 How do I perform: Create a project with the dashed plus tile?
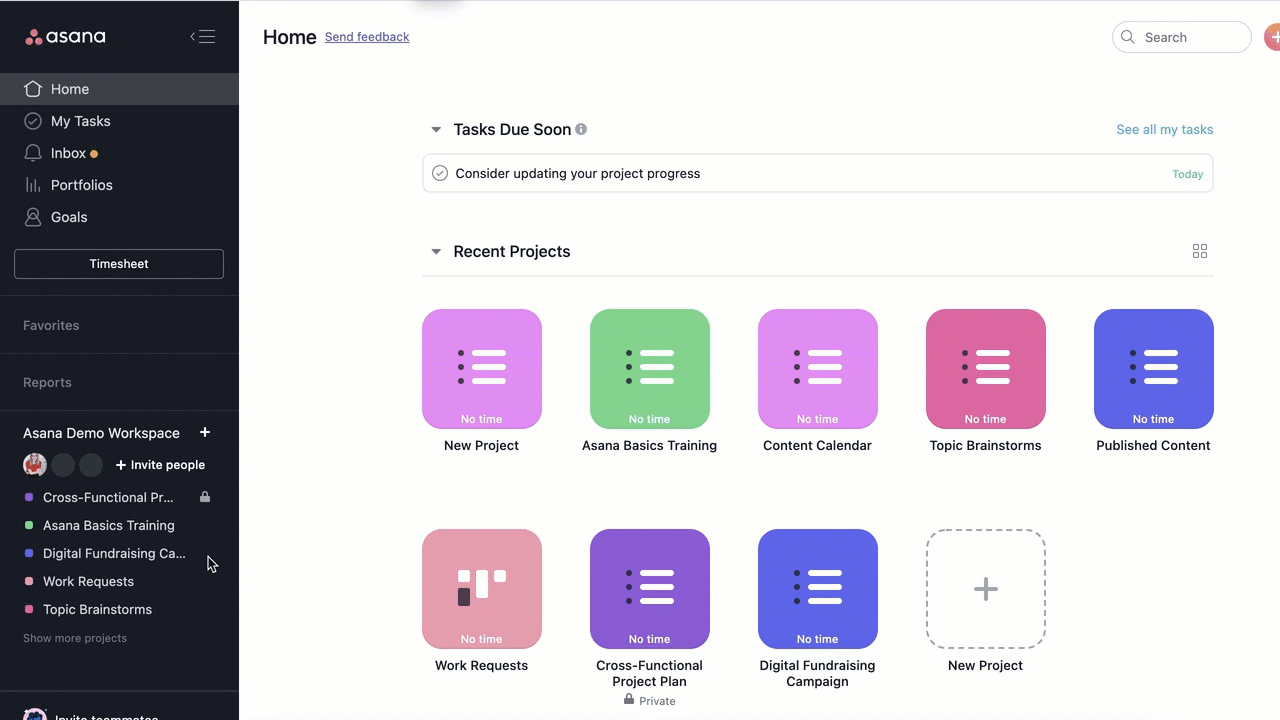click(x=986, y=589)
